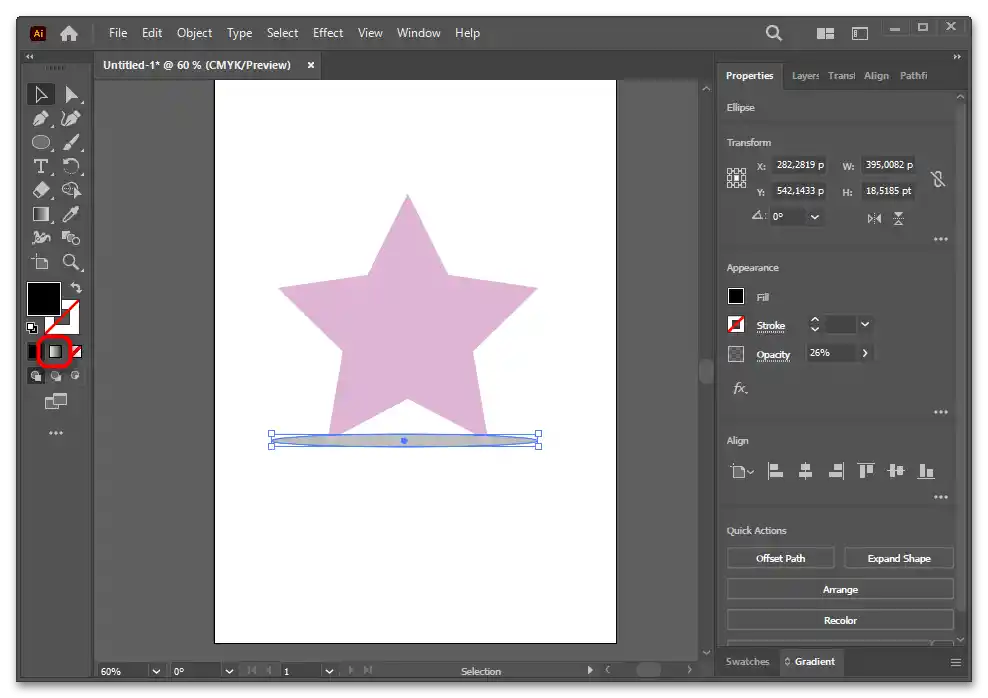Switch to the Layers panel tab
The height and width of the screenshot is (698, 988).
(804, 76)
